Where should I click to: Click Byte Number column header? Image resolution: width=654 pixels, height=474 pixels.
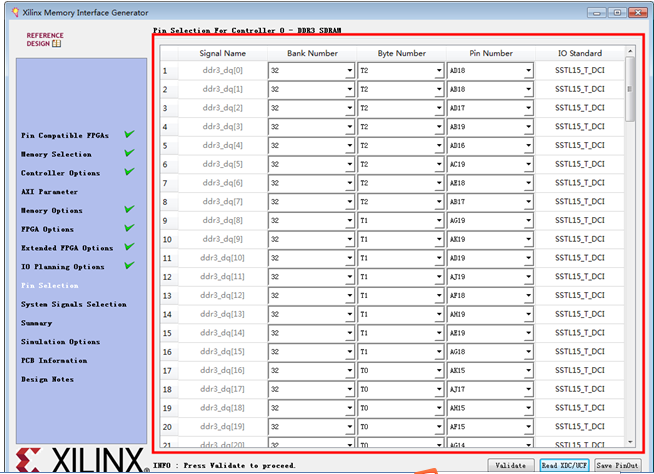point(401,53)
